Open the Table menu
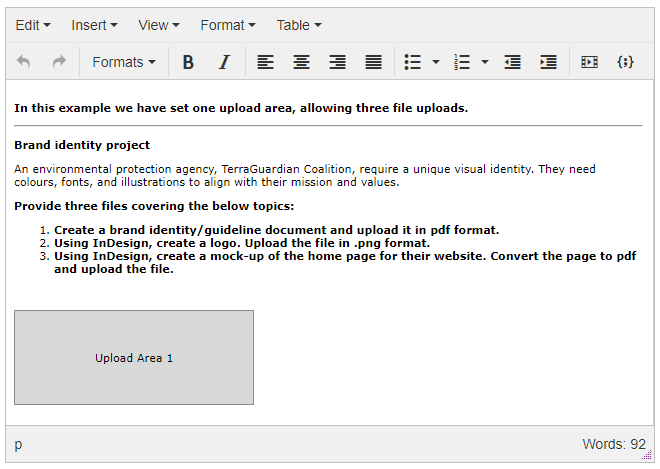The image size is (660, 469). [299, 25]
